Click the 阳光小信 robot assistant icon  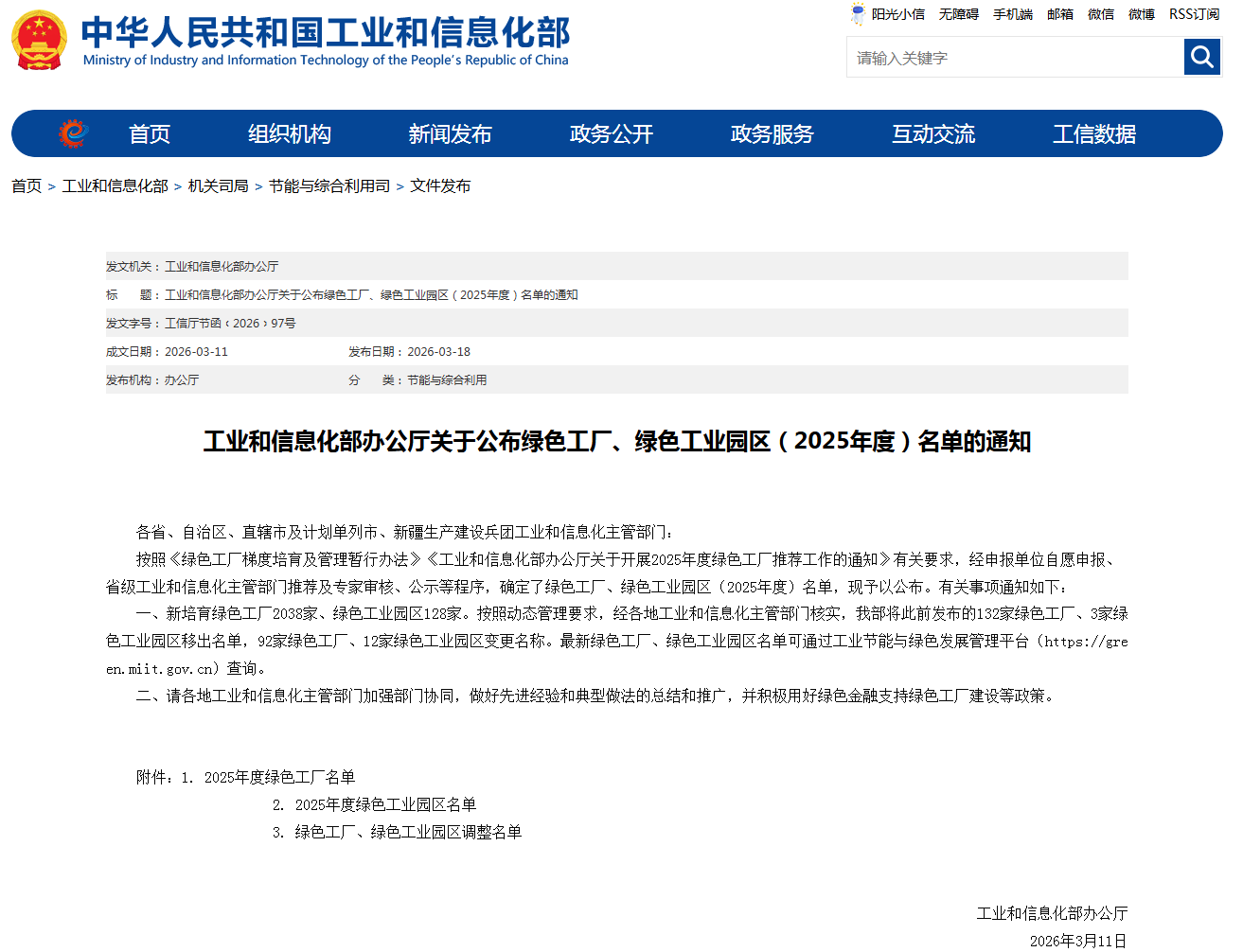[858, 14]
